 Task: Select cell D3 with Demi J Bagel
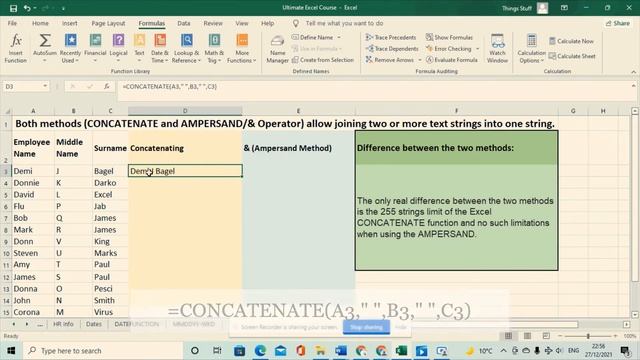pos(185,171)
